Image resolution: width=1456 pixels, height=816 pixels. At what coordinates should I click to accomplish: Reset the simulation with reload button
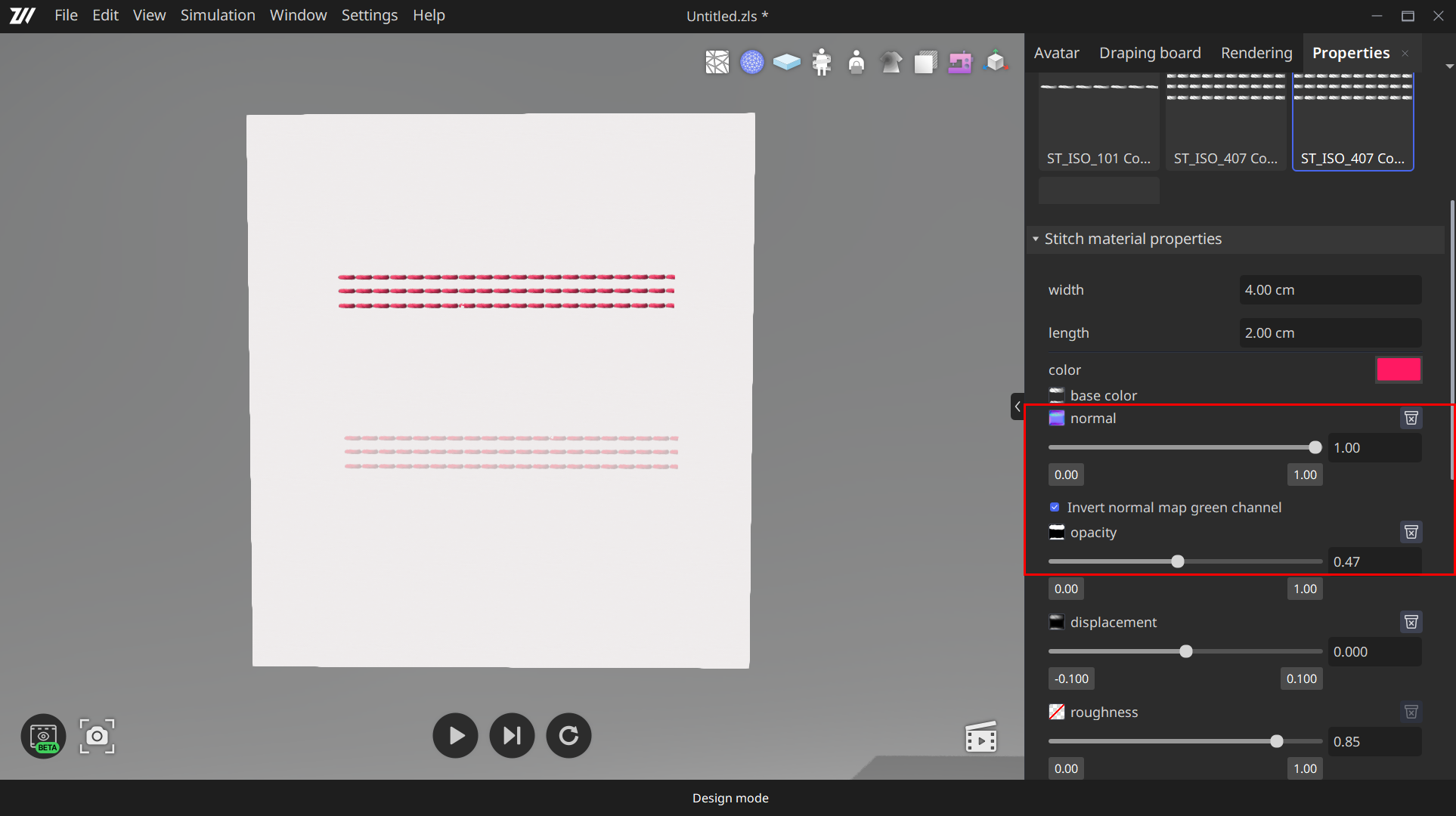tap(568, 735)
